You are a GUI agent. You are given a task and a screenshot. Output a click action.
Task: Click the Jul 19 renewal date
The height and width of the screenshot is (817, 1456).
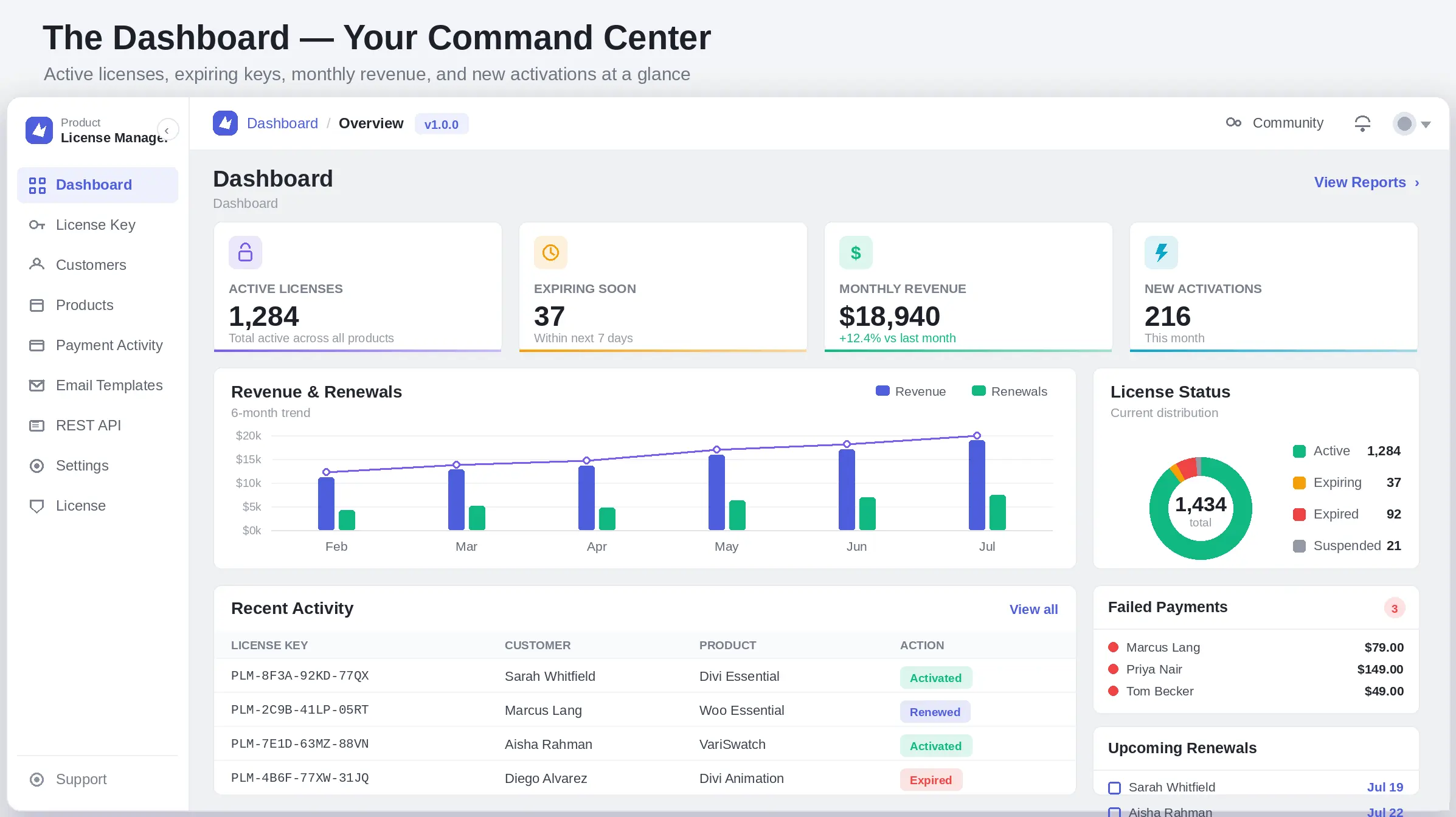[1385, 787]
